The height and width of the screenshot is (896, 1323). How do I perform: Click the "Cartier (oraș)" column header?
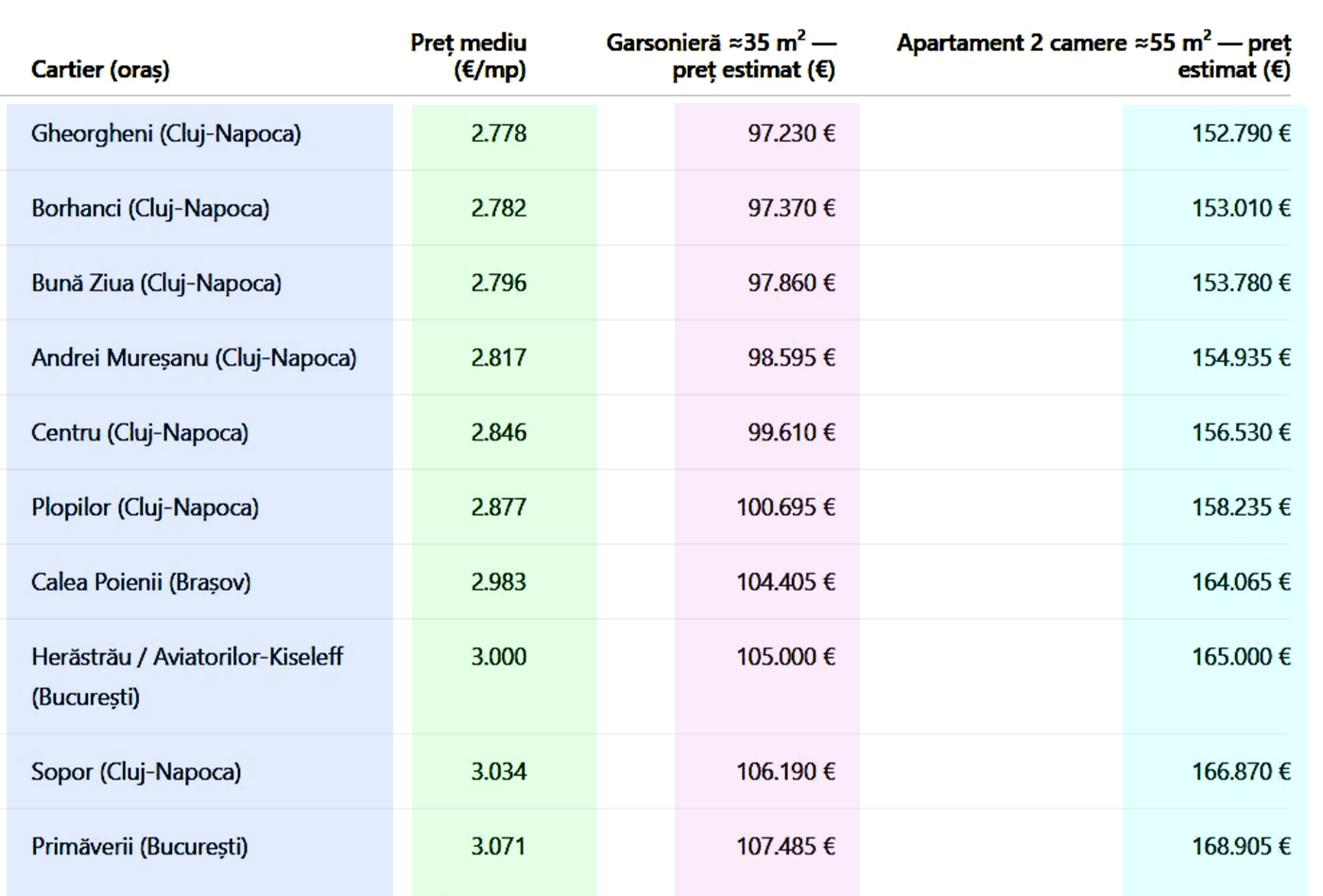click(x=100, y=69)
